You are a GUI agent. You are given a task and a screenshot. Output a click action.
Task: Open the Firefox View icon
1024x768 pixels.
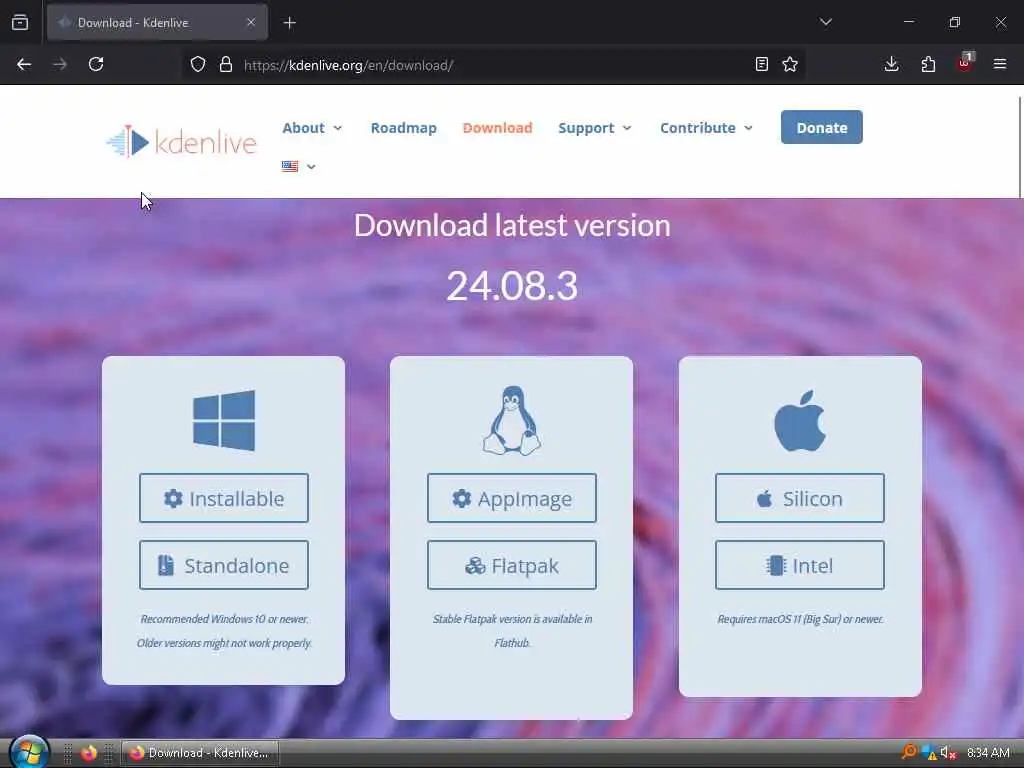click(20, 23)
